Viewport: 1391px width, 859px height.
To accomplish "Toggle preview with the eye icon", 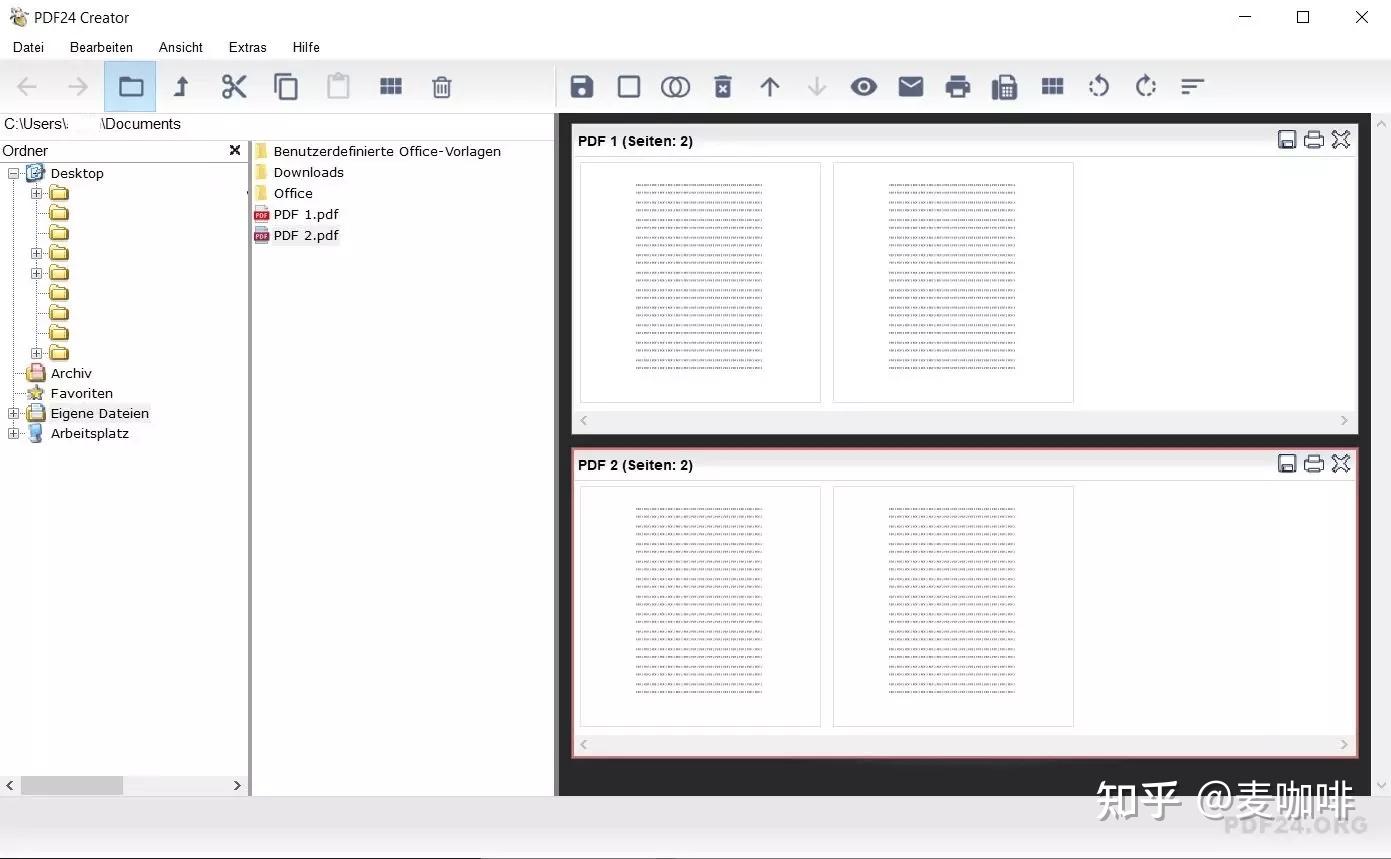I will (x=863, y=87).
